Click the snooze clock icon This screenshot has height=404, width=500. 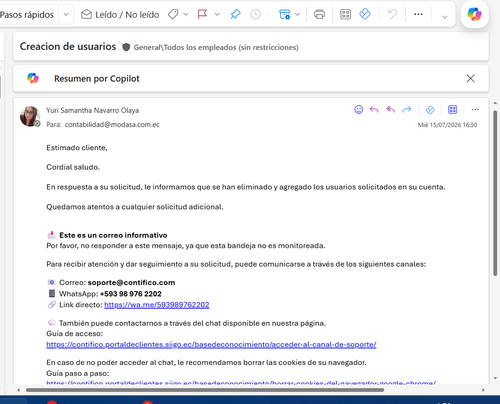(255, 14)
